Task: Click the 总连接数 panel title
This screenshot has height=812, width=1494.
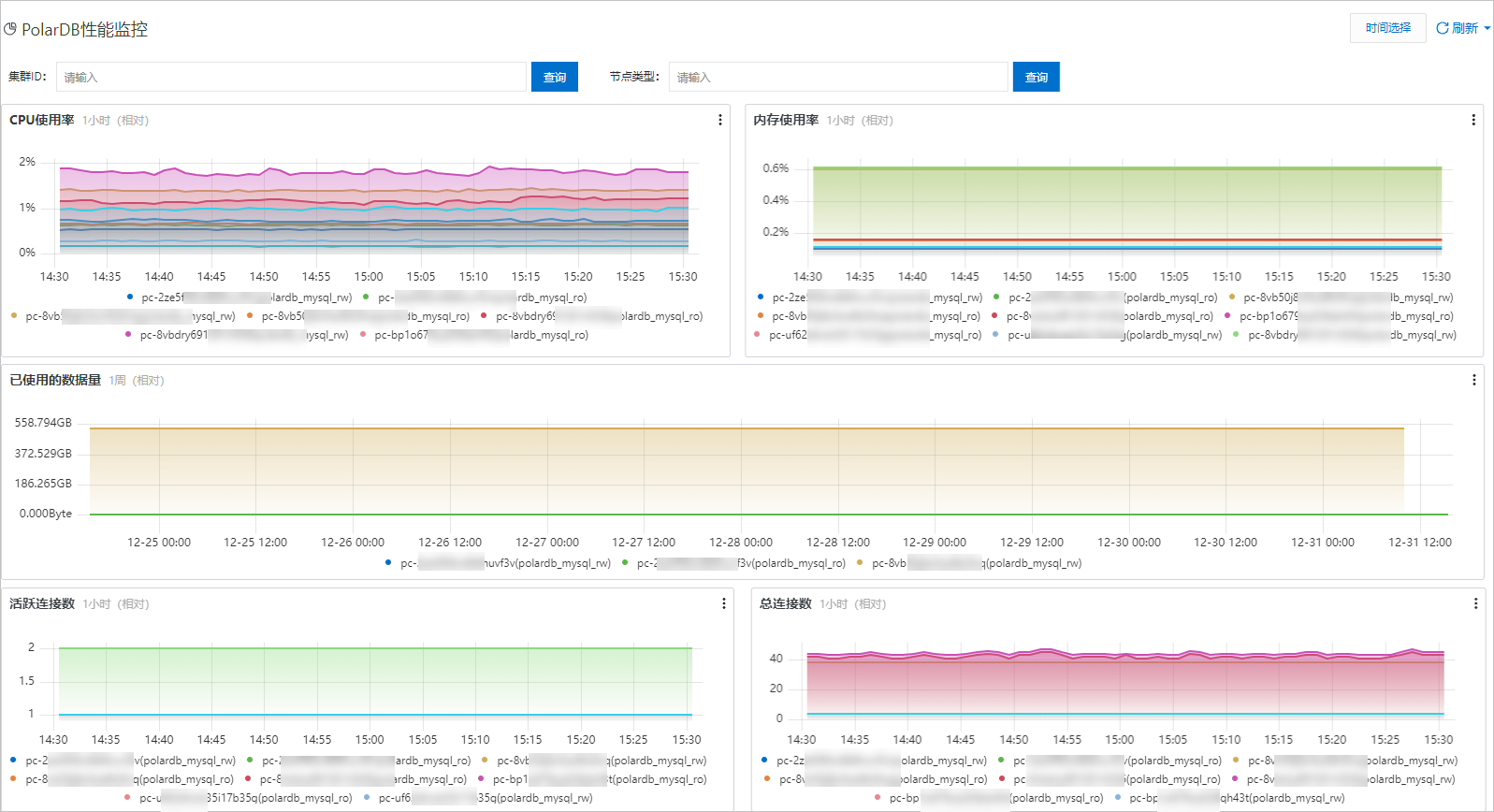Action: click(786, 603)
